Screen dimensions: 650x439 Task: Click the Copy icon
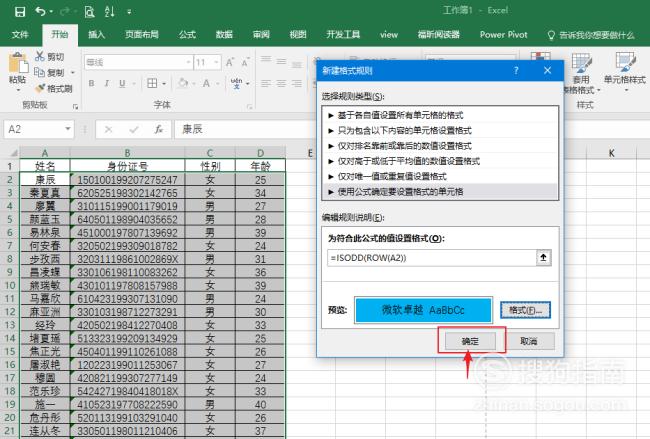(39, 72)
